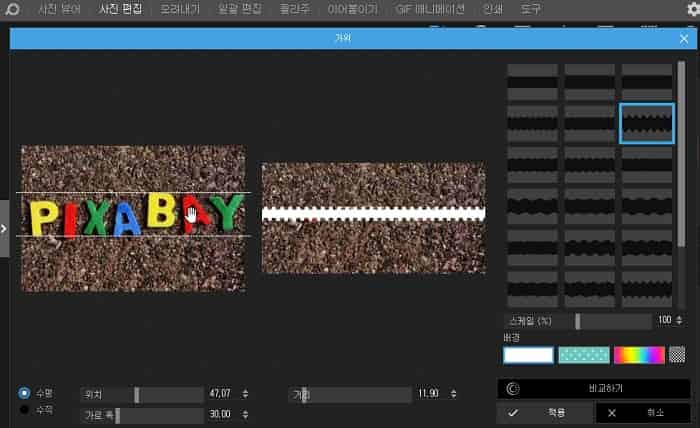Click the 11.90 gap value field
The width and height of the screenshot is (700, 428).
tap(429, 394)
